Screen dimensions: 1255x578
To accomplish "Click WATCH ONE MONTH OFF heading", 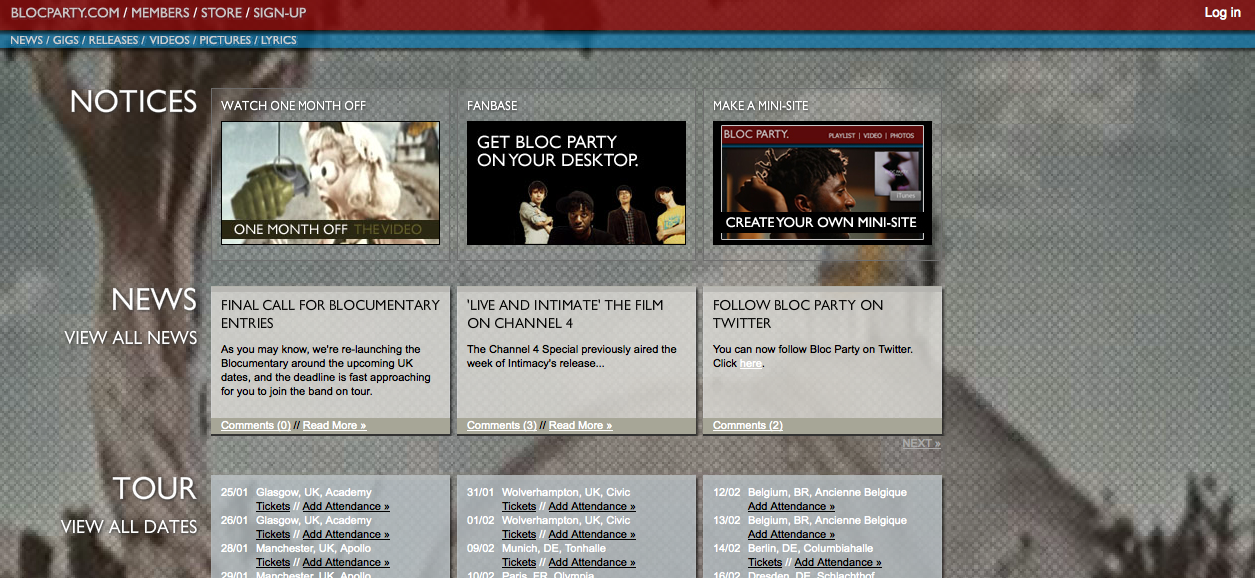I will [293, 105].
